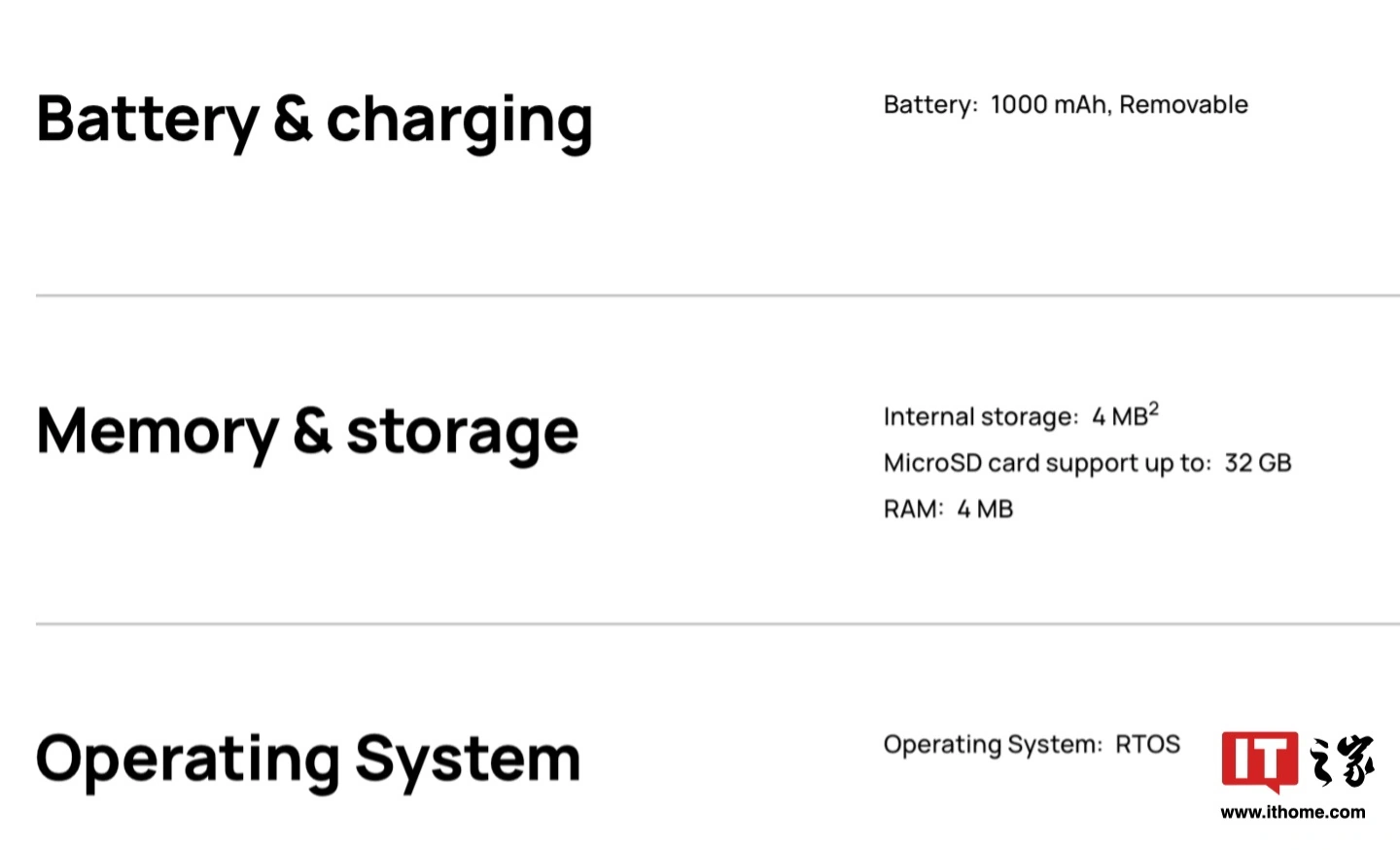Click the 'RAM:' label
The height and width of the screenshot is (850, 1400).
tap(913, 510)
